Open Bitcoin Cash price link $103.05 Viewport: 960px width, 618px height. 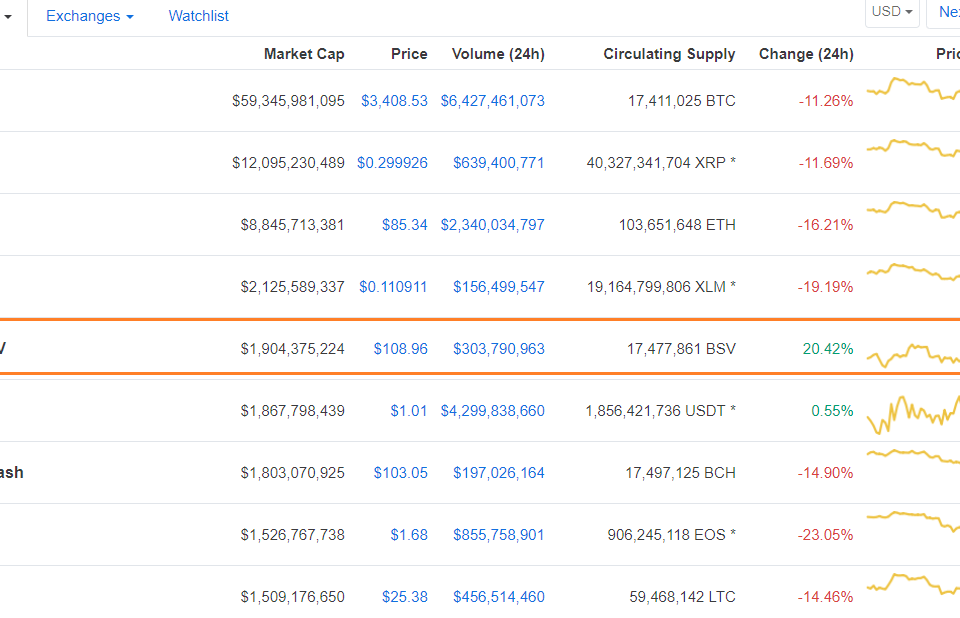click(400, 473)
